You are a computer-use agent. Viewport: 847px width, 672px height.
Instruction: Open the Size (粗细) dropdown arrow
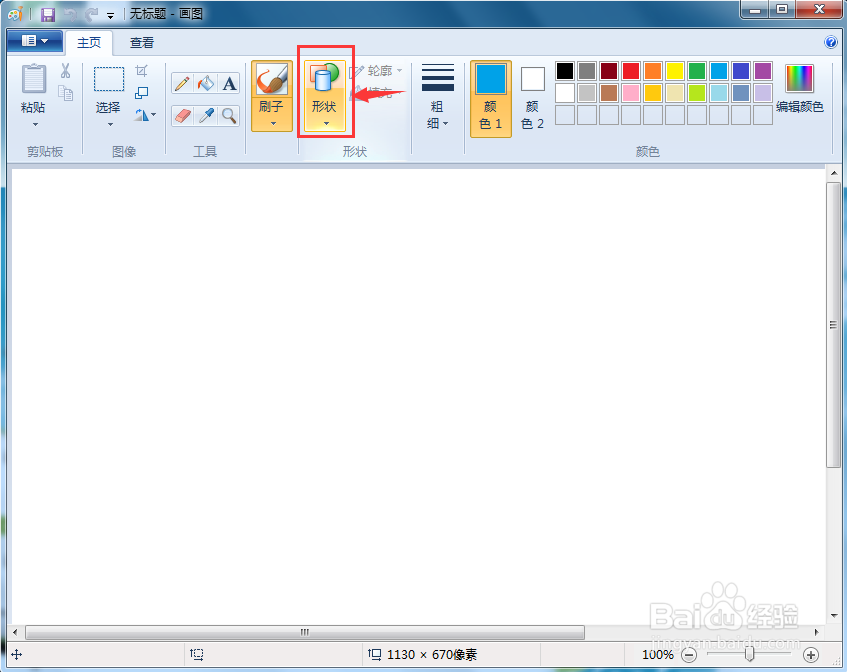446,124
